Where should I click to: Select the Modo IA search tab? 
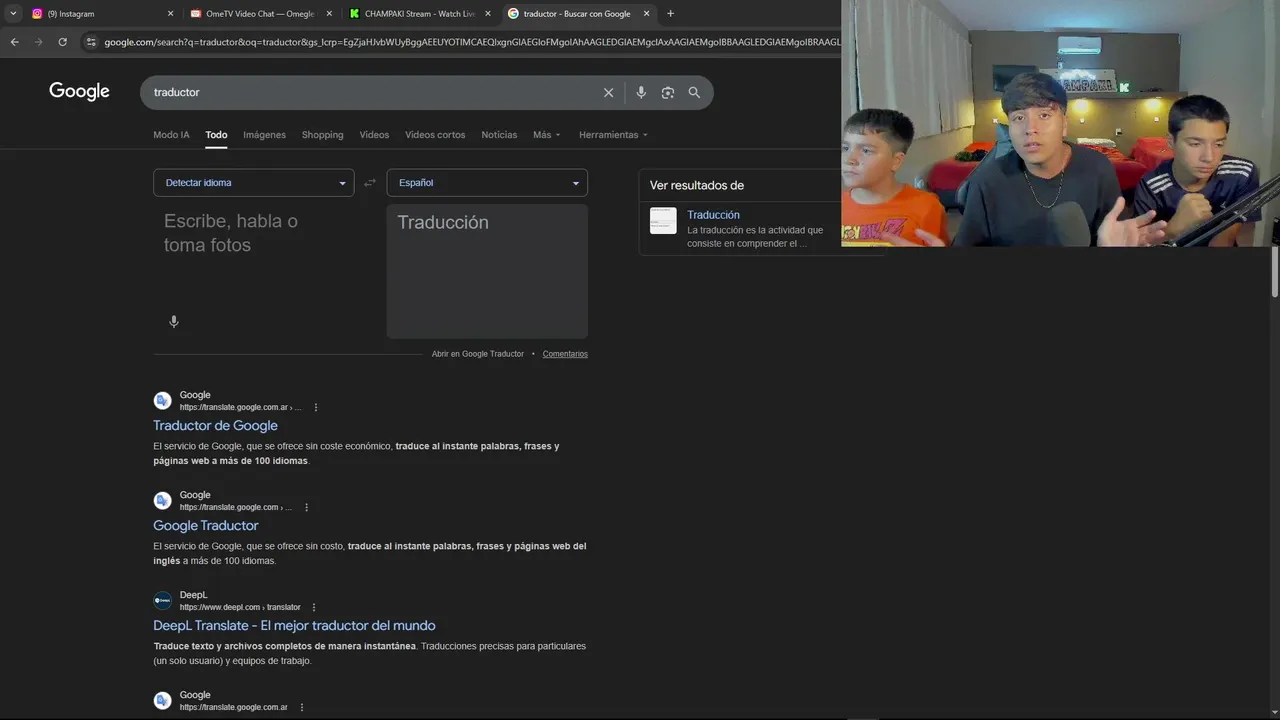click(171, 135)
